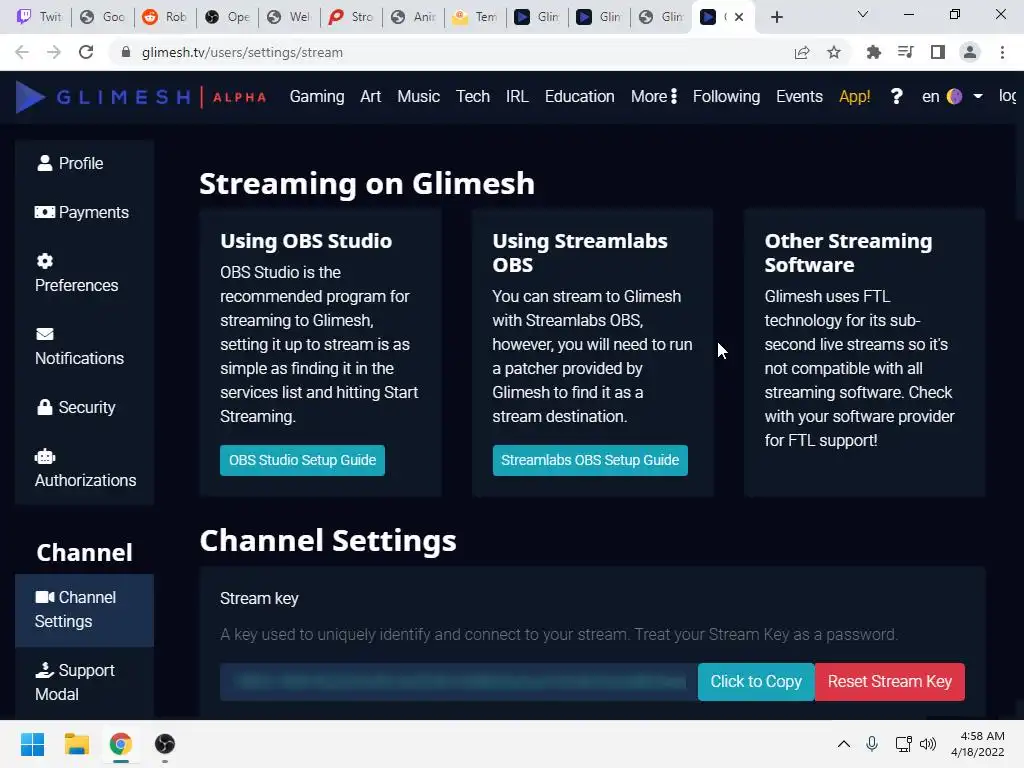Click Reset Stream Key button
Image resolution: width=1024 pixels, height=768 pixels.
pos(889,682)
